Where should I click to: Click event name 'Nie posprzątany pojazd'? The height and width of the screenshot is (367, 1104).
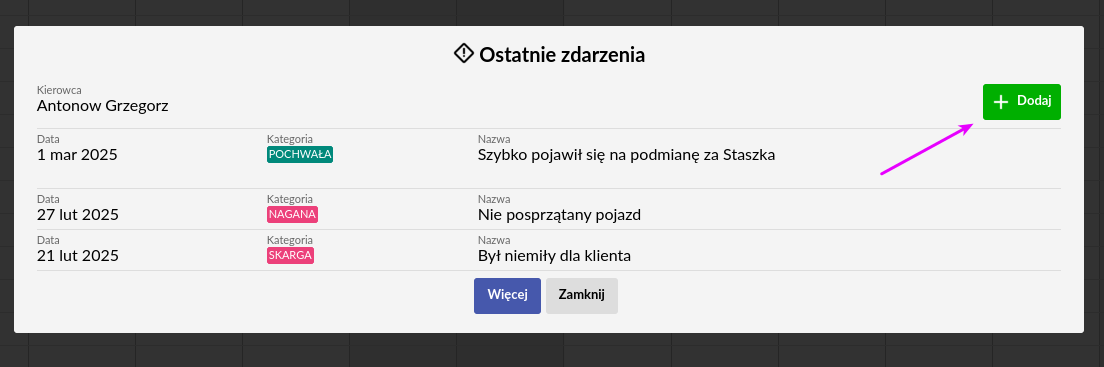pyautogui.click(x=560, y=215)
